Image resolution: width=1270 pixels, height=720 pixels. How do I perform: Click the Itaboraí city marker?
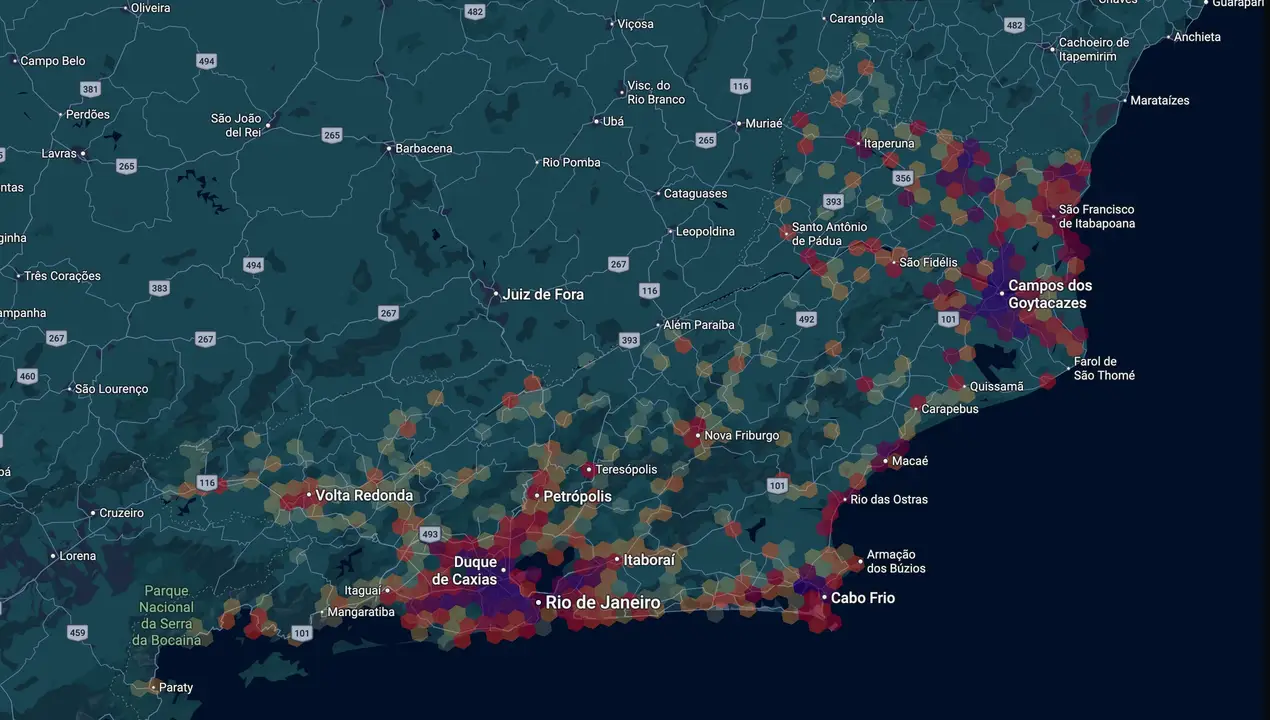(x=617, y=560)
